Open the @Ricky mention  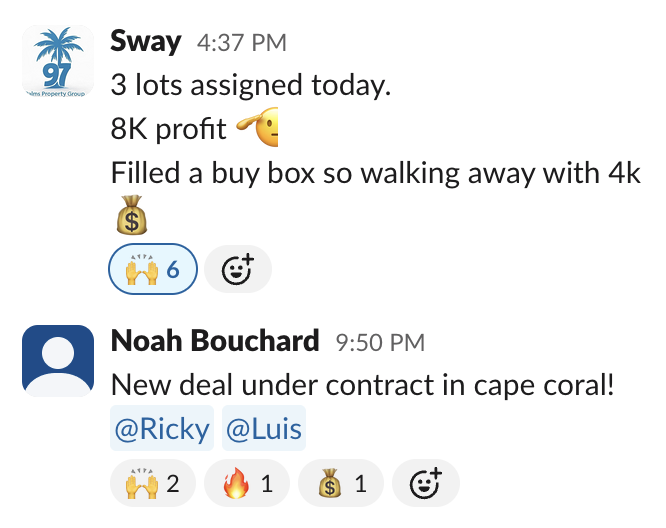click(162, 428)
